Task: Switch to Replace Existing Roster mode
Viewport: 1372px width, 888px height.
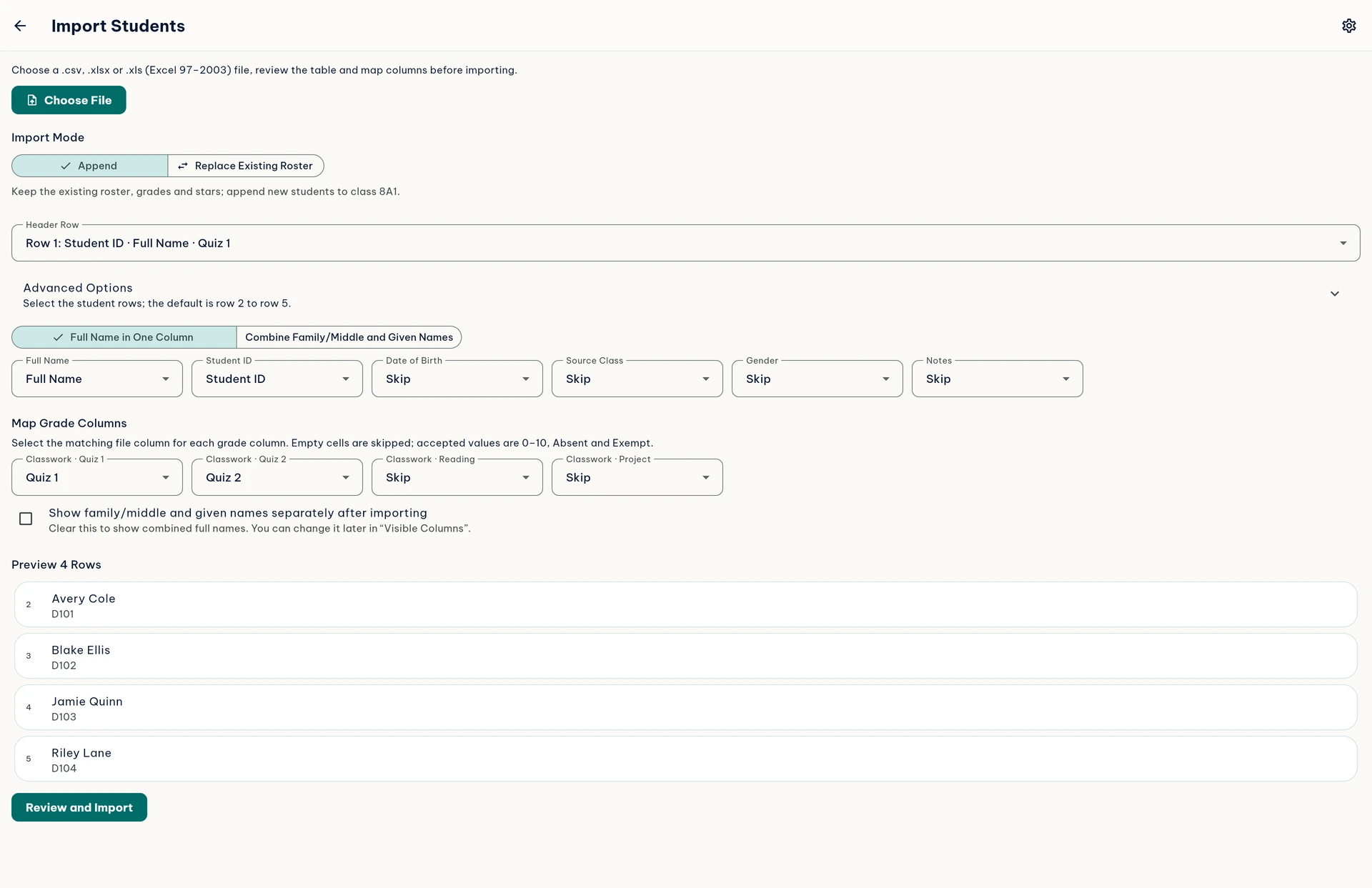Action: pos(246,166)
